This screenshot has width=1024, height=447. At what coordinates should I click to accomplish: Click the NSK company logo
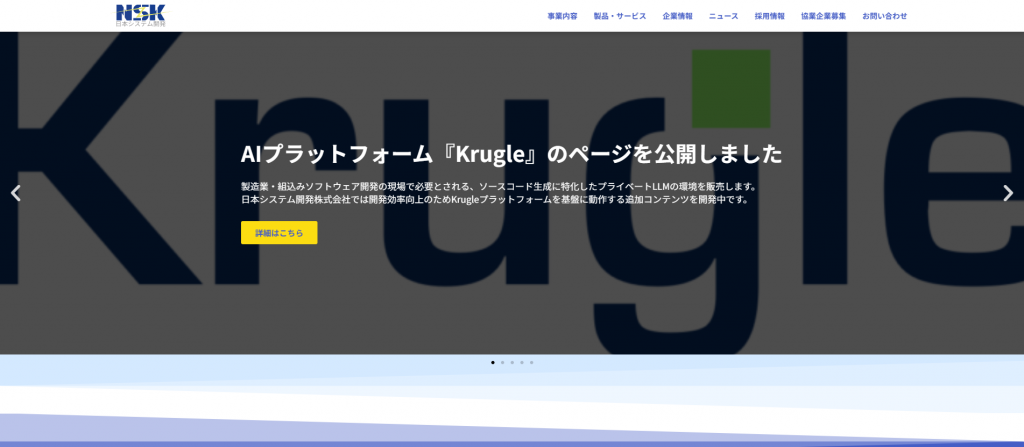point(141,15)
